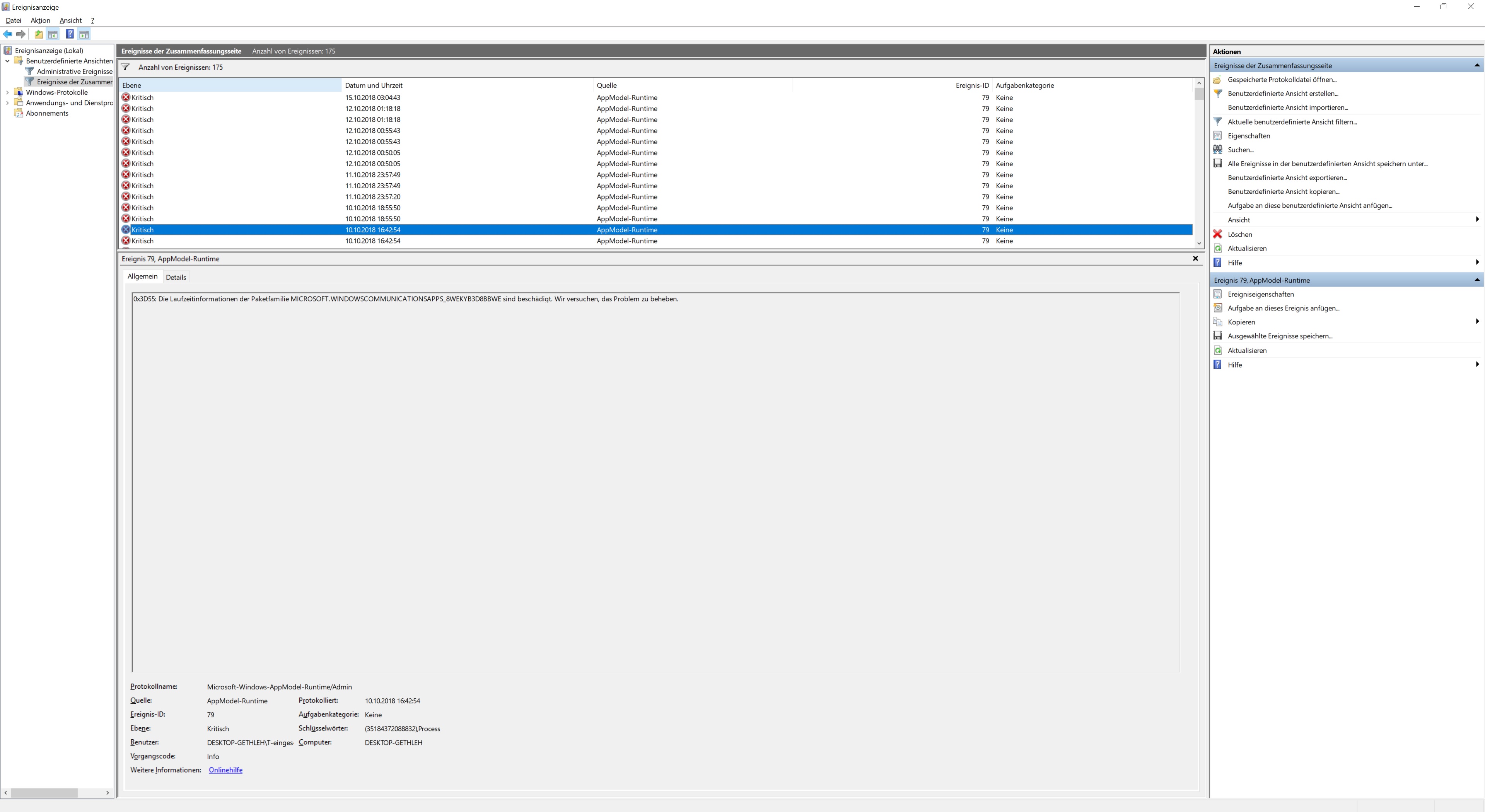
Task: Click the save selected events floppy icon
Action: tap(1217, 336)
